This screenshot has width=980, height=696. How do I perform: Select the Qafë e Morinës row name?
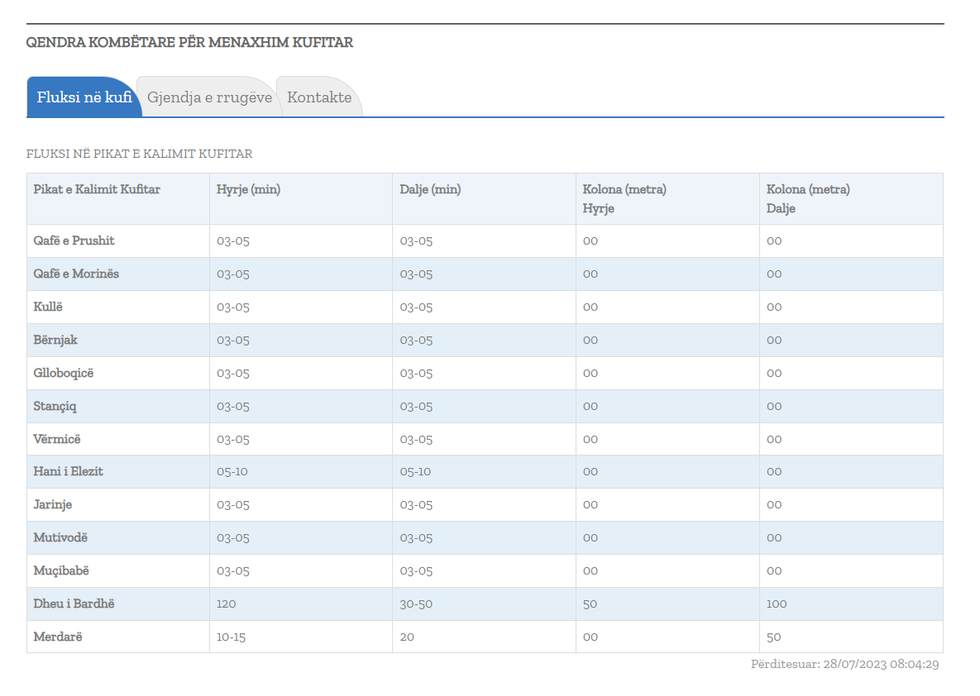pos(76,274)
